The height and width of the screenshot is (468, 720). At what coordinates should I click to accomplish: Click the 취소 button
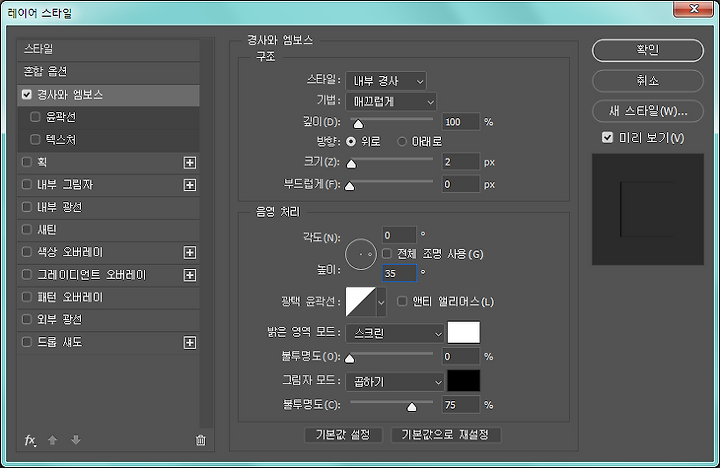coord(647,81)
